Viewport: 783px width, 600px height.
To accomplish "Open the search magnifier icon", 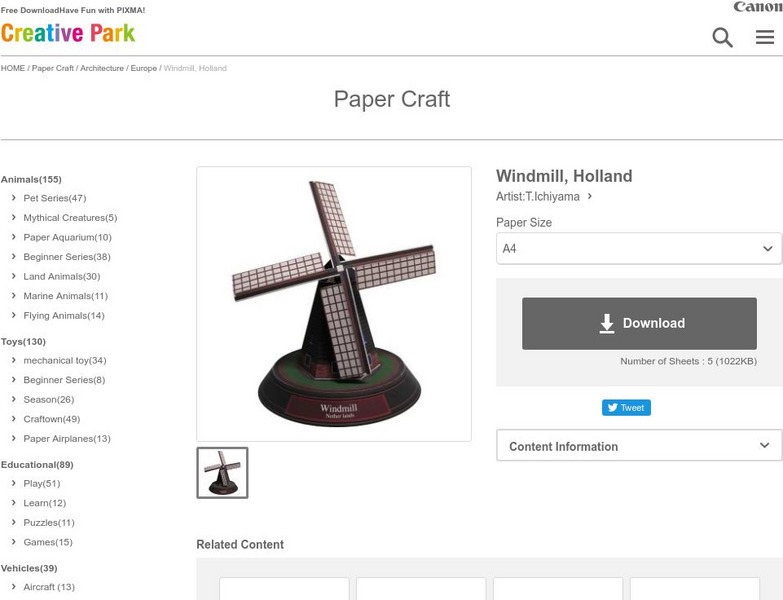I will pos(722,37).
